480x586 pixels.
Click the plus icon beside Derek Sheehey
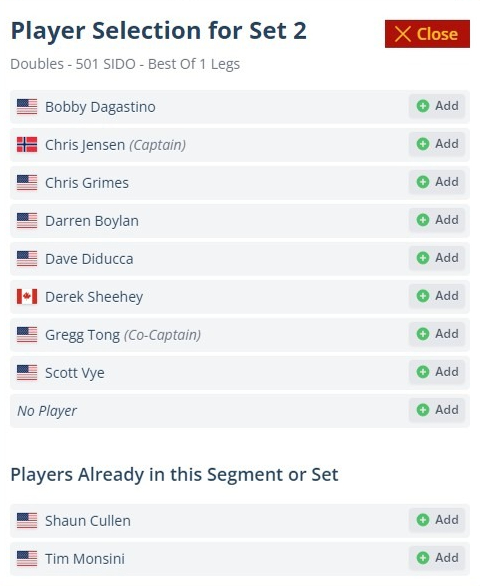(423, 296)
